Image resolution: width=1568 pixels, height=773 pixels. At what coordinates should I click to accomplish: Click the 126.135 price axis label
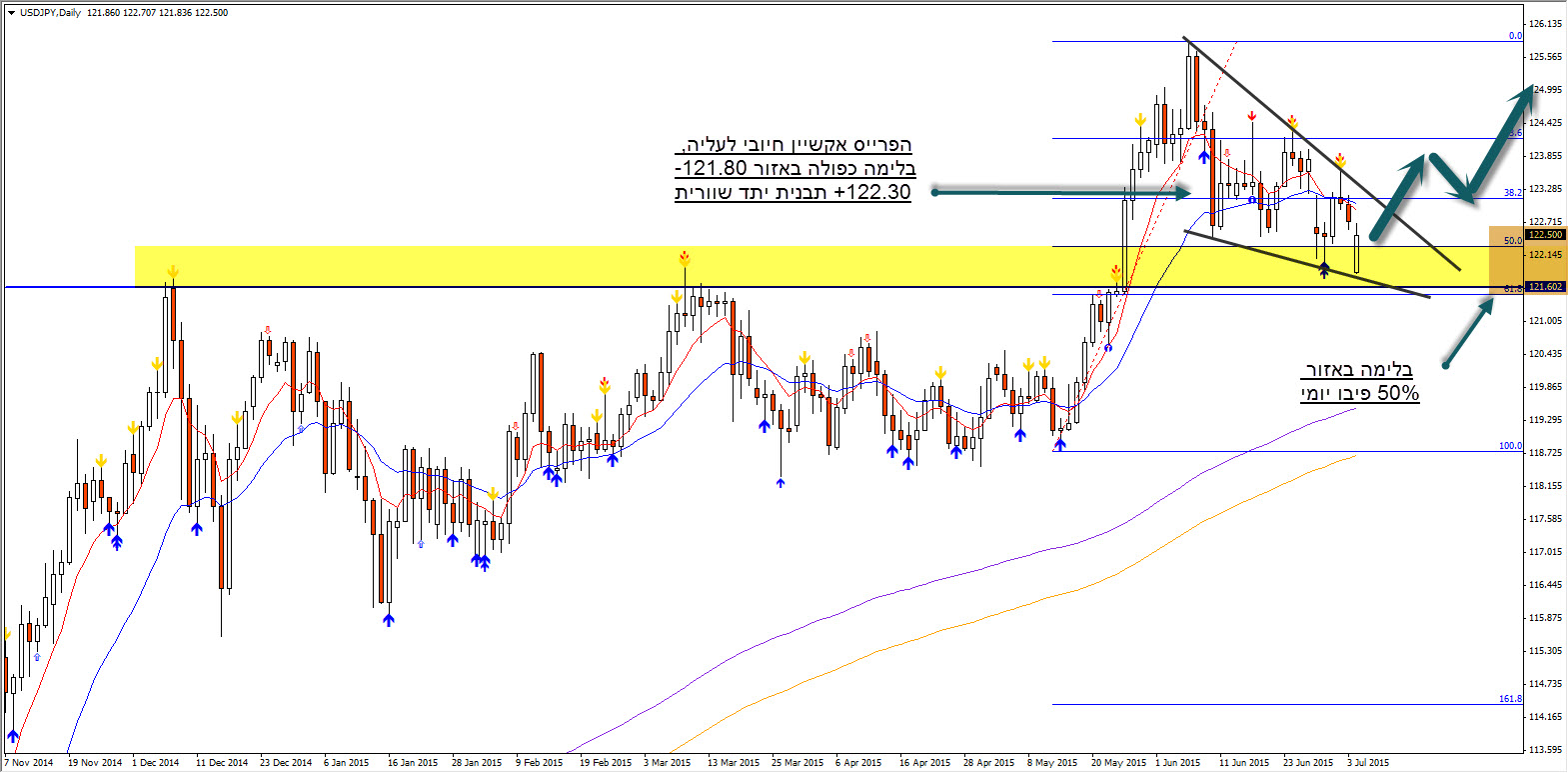[x=1545, y=23]
